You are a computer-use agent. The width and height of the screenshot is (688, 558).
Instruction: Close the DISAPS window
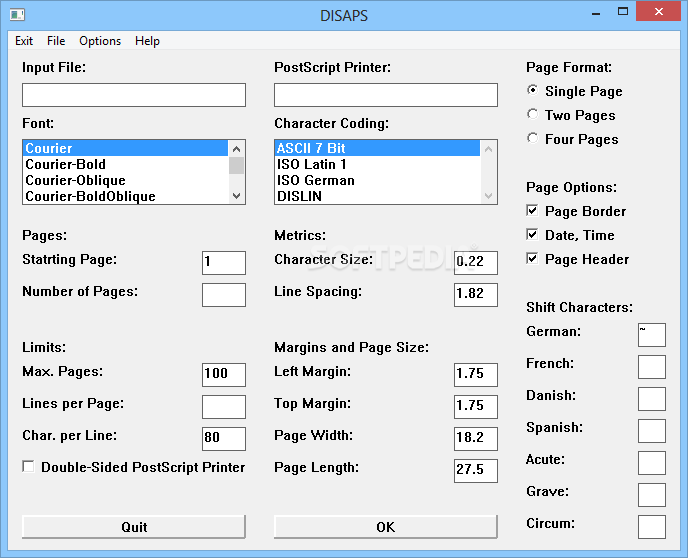[659, 12]
